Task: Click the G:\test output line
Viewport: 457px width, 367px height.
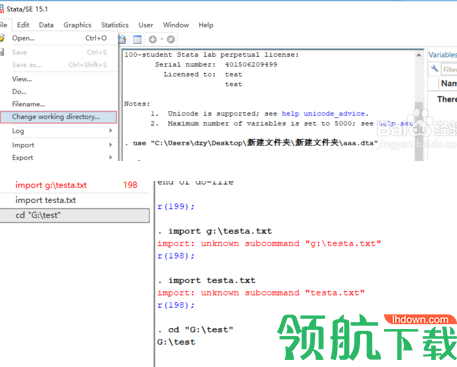Action: point(176,342)
